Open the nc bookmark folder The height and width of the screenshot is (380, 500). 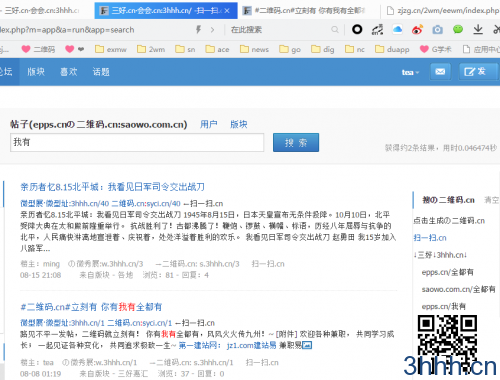pyautogui.click(x=355, y=49)
